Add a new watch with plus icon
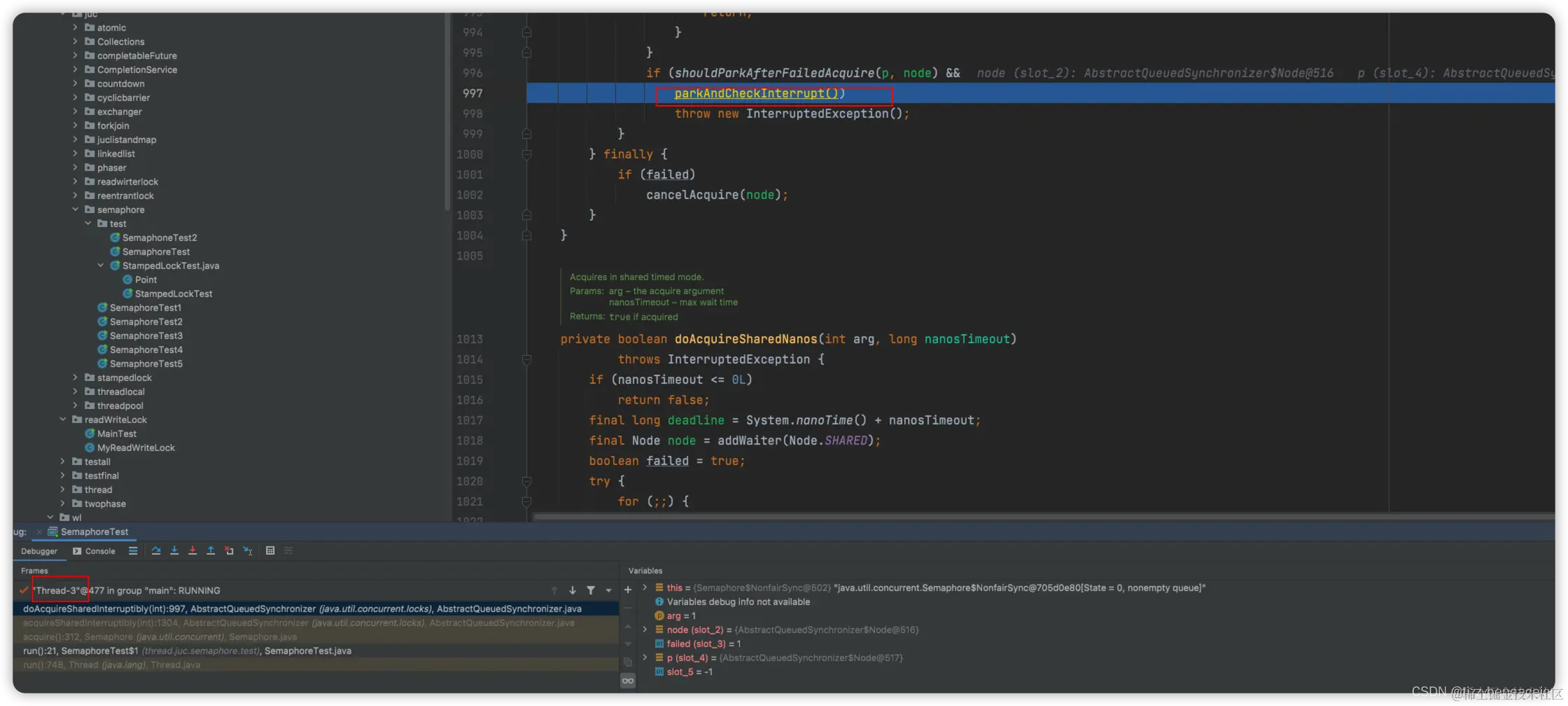The height and width of the screenshot is (706, 1568). click(628, 590)
